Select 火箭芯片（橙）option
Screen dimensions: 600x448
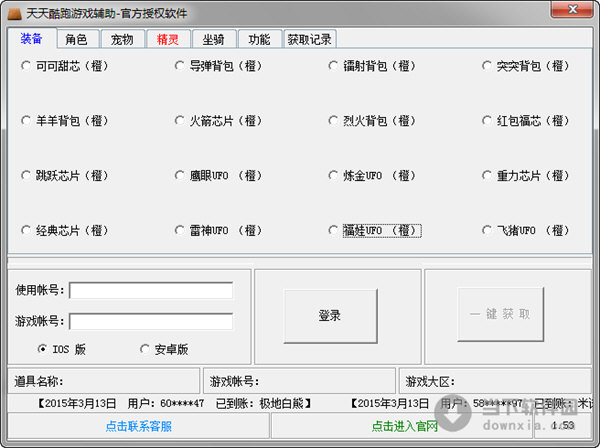(x=180, y=121)
